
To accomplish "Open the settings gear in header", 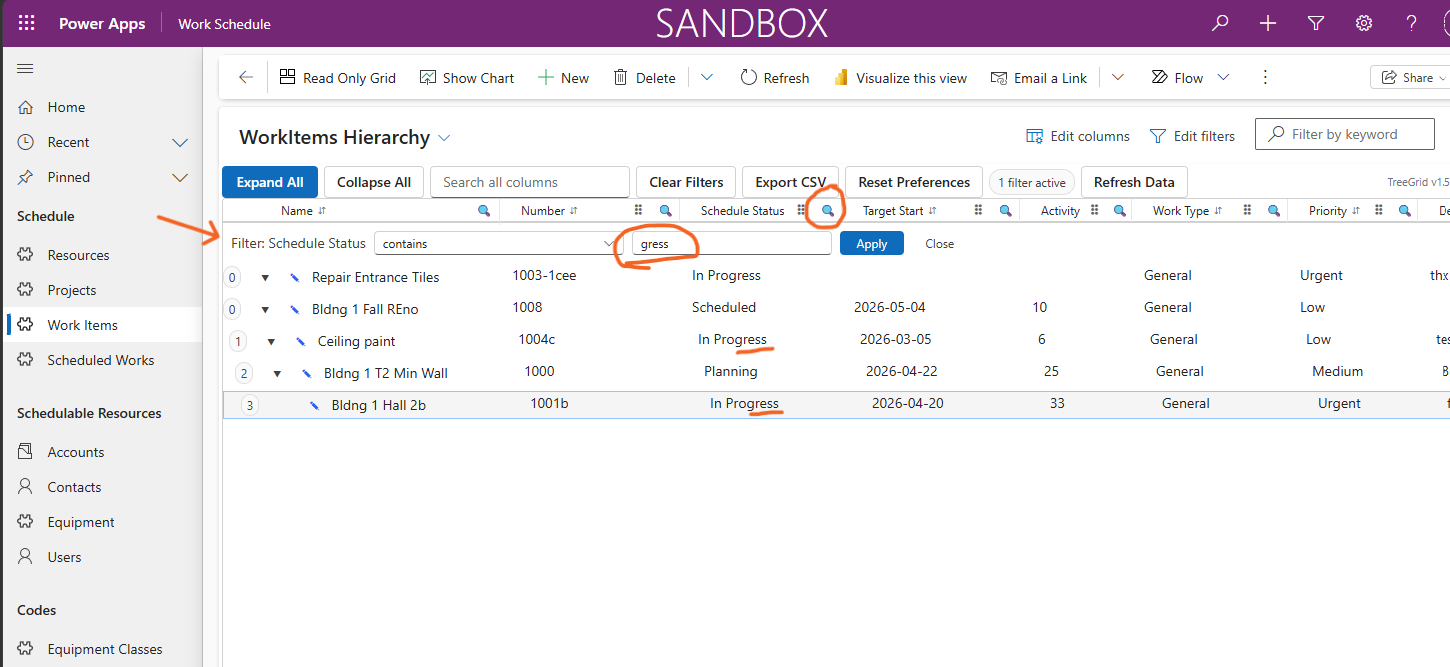I will [1363, 23].
